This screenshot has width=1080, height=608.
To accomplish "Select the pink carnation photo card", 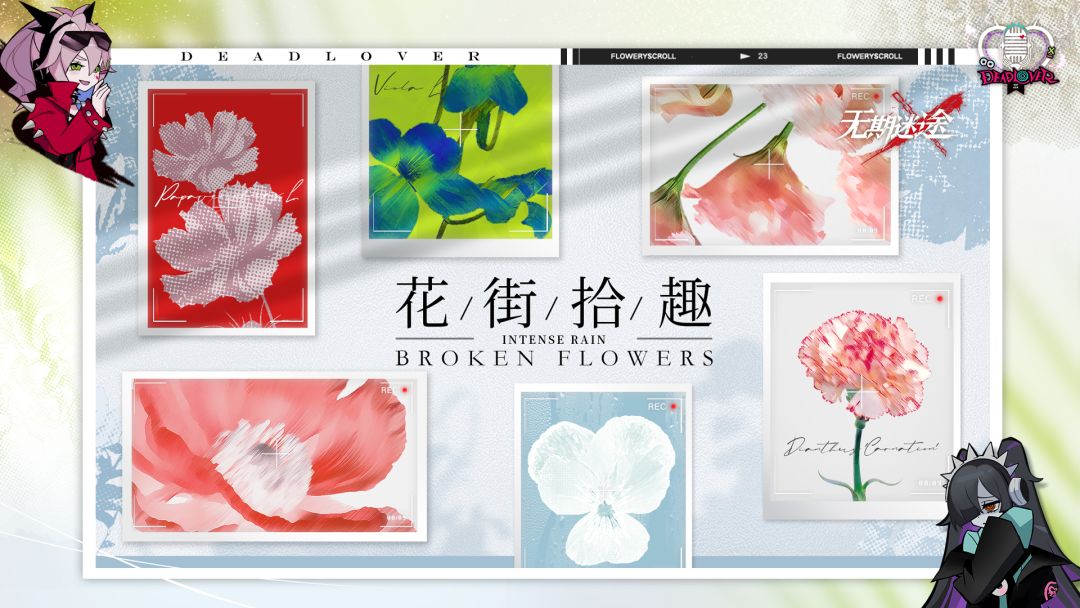I will [861, 397].
